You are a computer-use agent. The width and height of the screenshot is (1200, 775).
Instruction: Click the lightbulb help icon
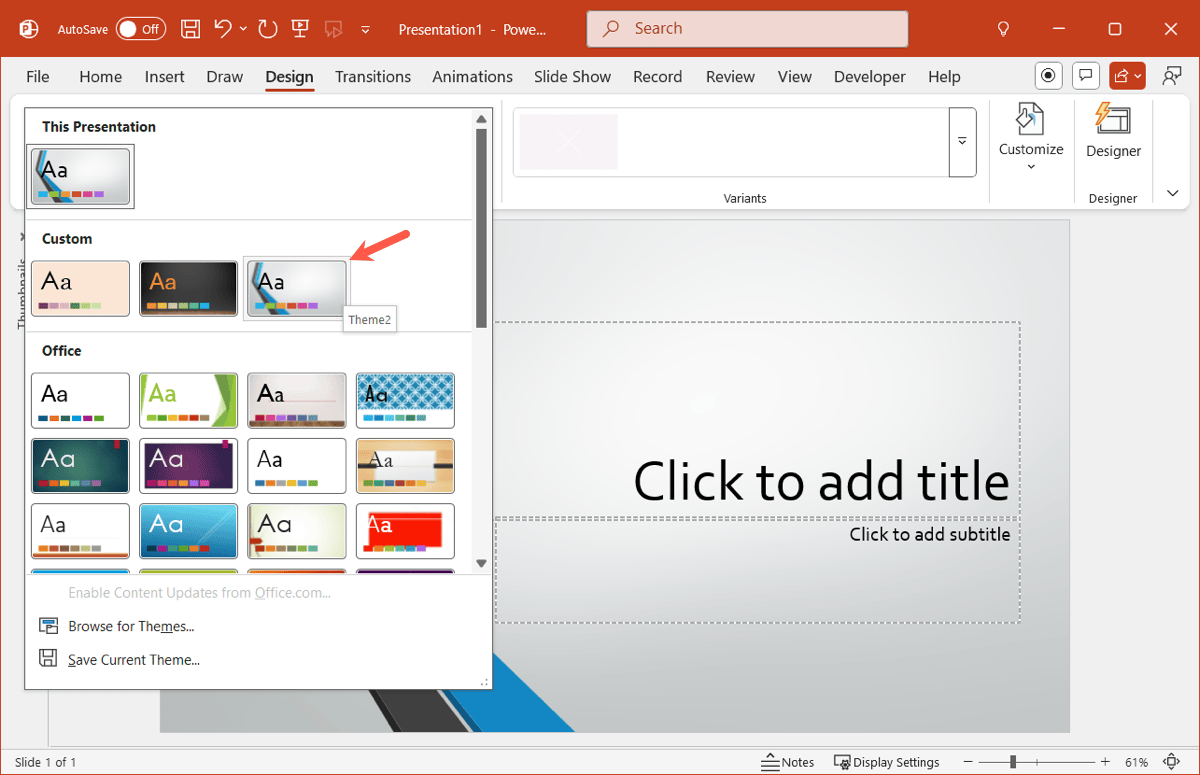pos(1004,29)
